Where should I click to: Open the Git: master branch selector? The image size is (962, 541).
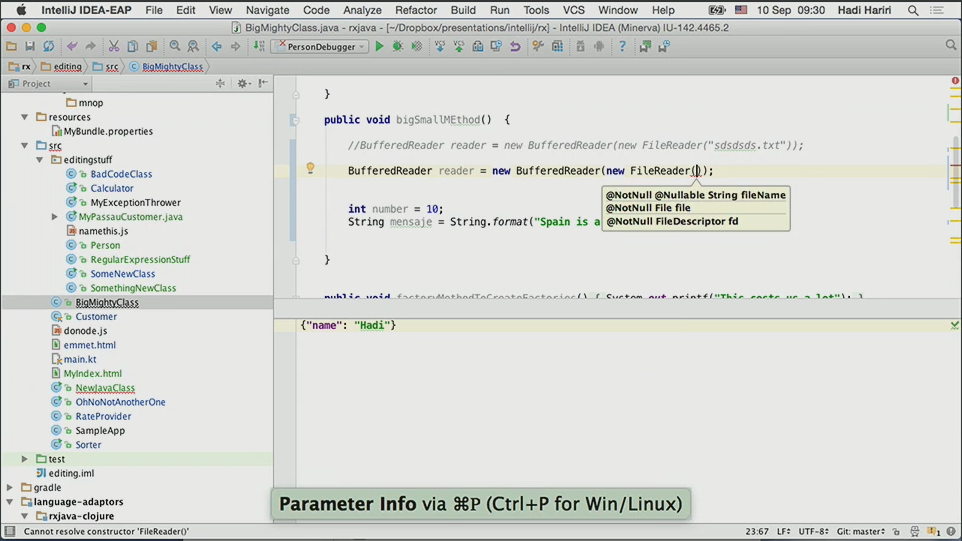(862, 532)
